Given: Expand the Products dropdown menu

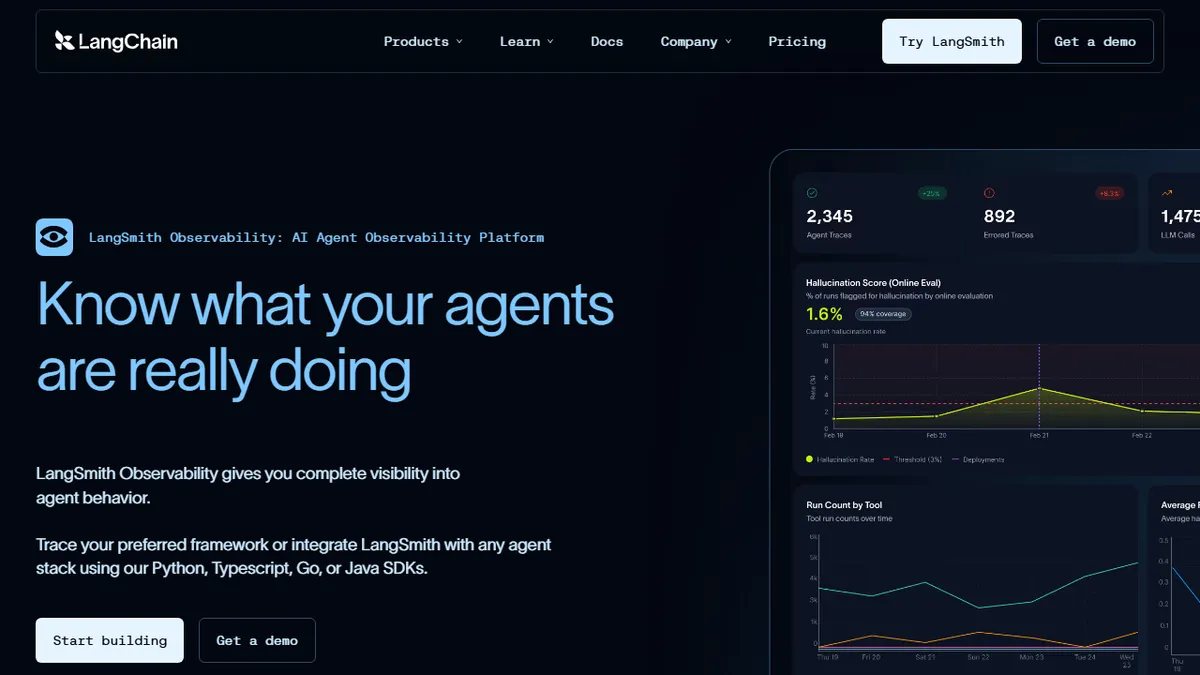Looking at the screenshot, I should tap(423, 41).
